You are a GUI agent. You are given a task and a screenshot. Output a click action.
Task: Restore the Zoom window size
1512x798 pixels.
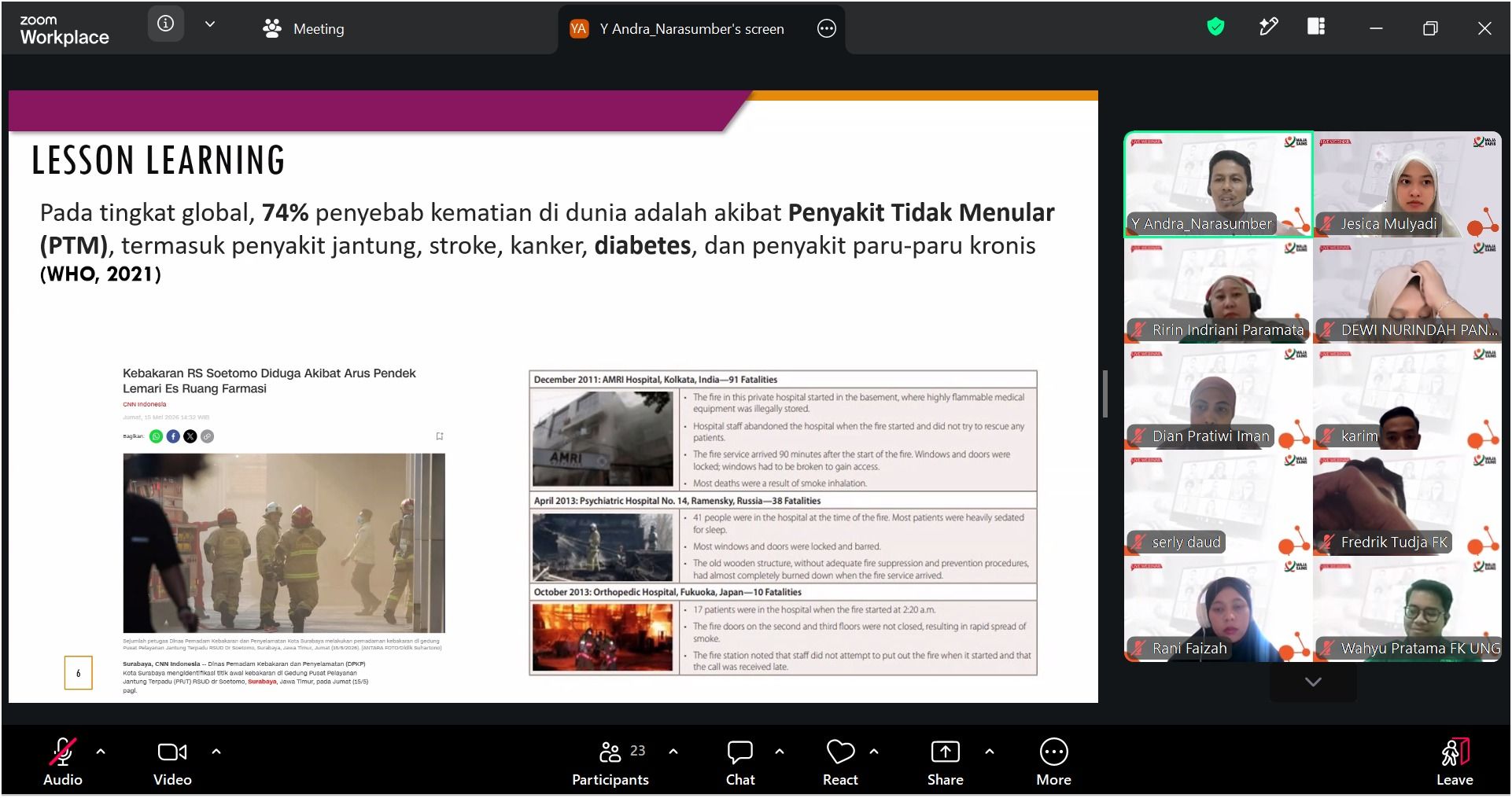tap(1430, 28)
